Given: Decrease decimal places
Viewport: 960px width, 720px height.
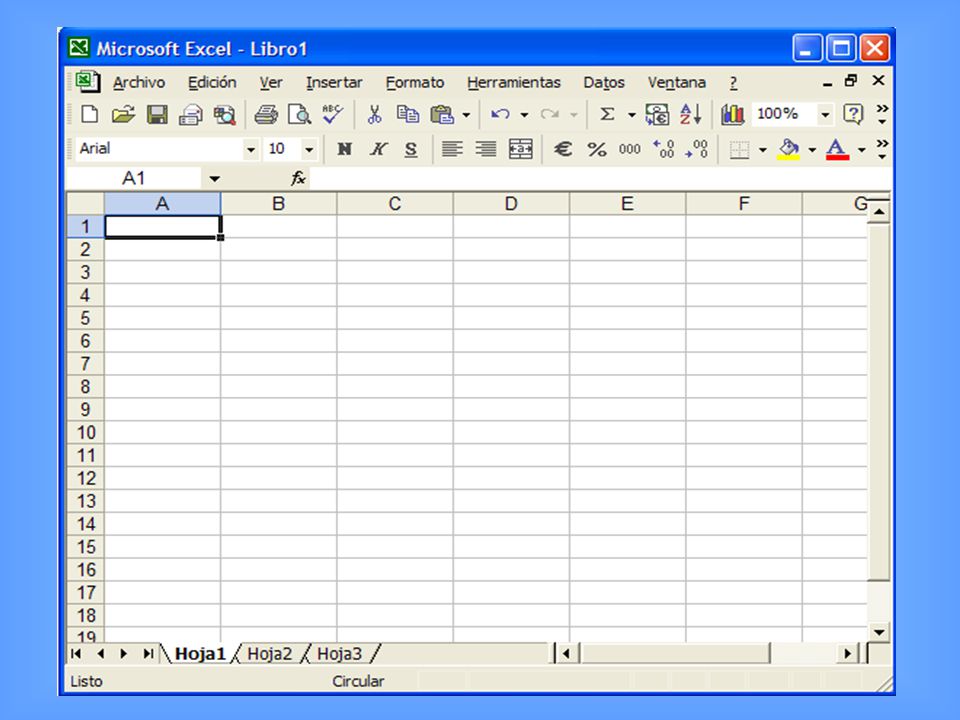Looking at the screenshot, I should 697,149.
